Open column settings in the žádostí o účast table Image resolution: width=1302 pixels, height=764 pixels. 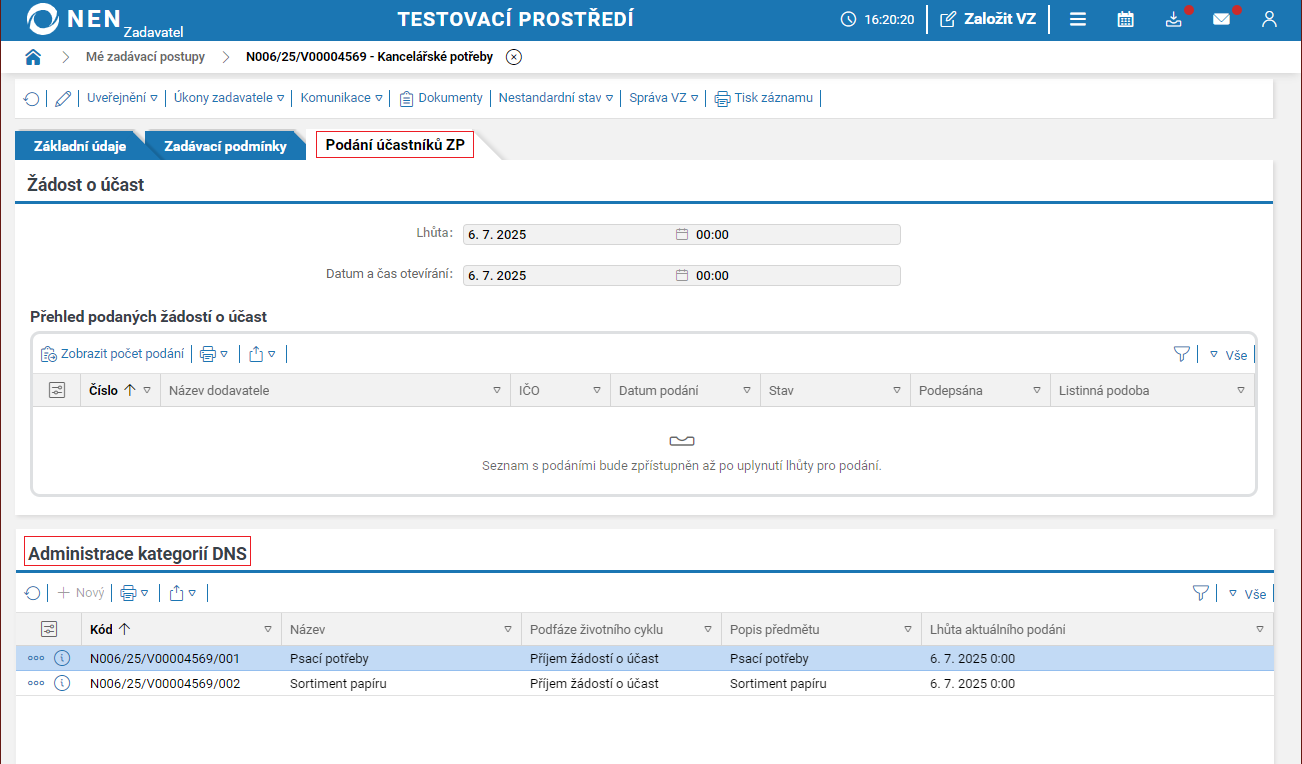point(57,390)
